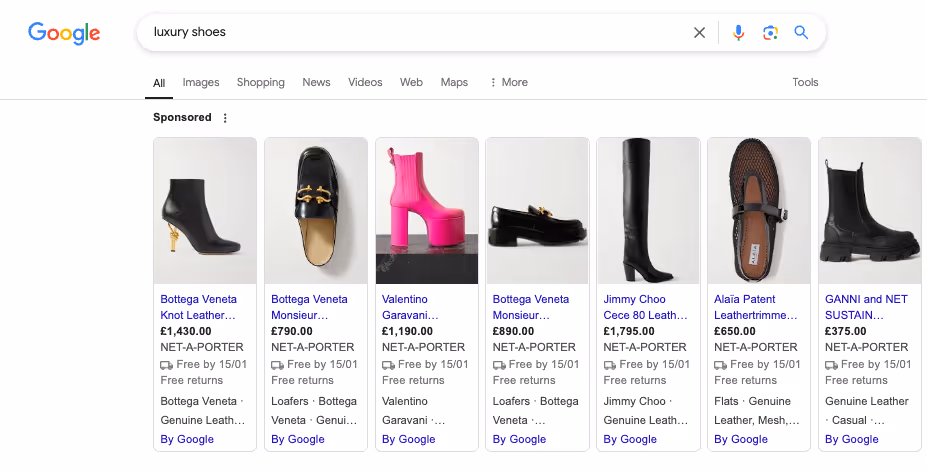The height and width of the screenshot is (471, 927).
Task: Expand the More search categories menu
Action: pyautogui.click(x=508, y=82)
